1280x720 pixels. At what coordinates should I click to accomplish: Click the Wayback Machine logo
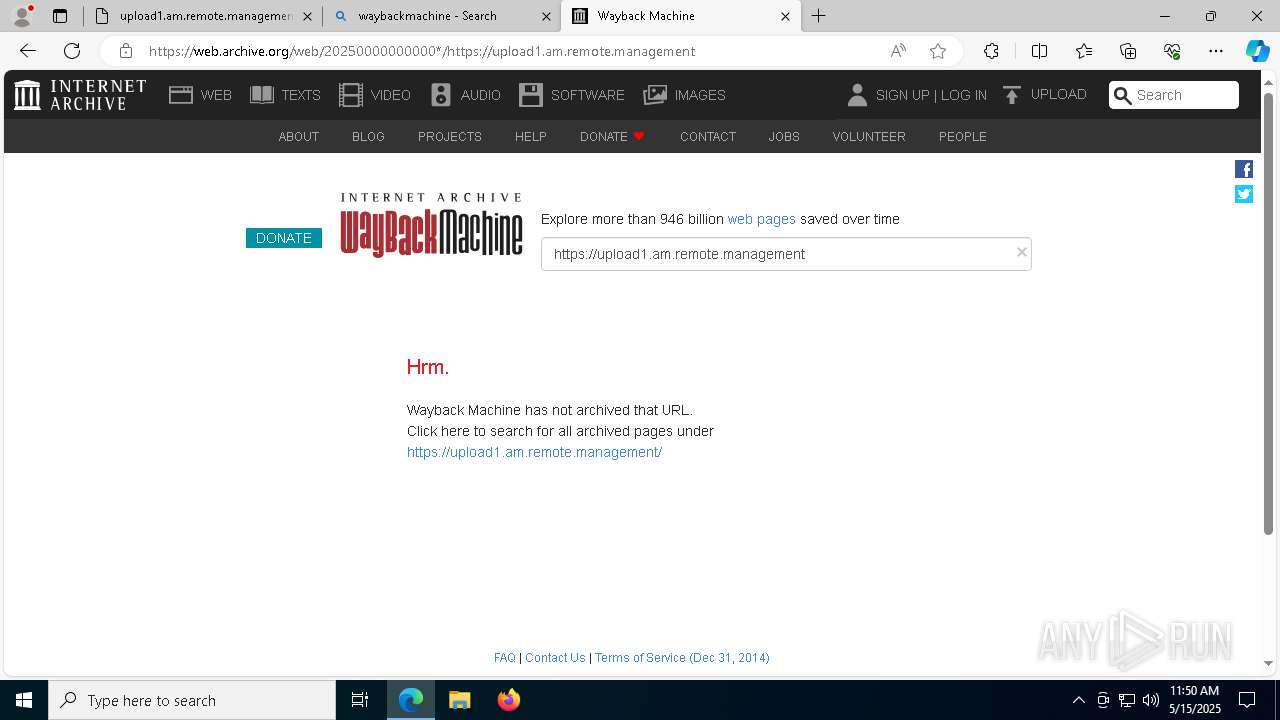point(431,225)
